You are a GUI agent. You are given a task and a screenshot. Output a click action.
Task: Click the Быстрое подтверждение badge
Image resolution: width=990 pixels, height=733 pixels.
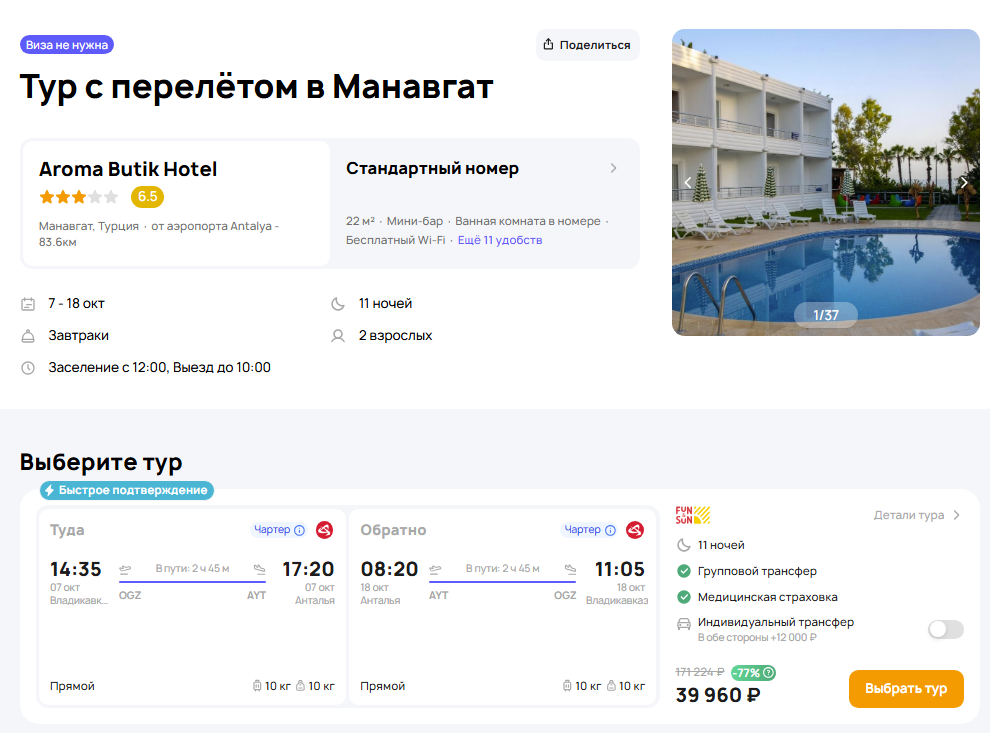[127, 490]
